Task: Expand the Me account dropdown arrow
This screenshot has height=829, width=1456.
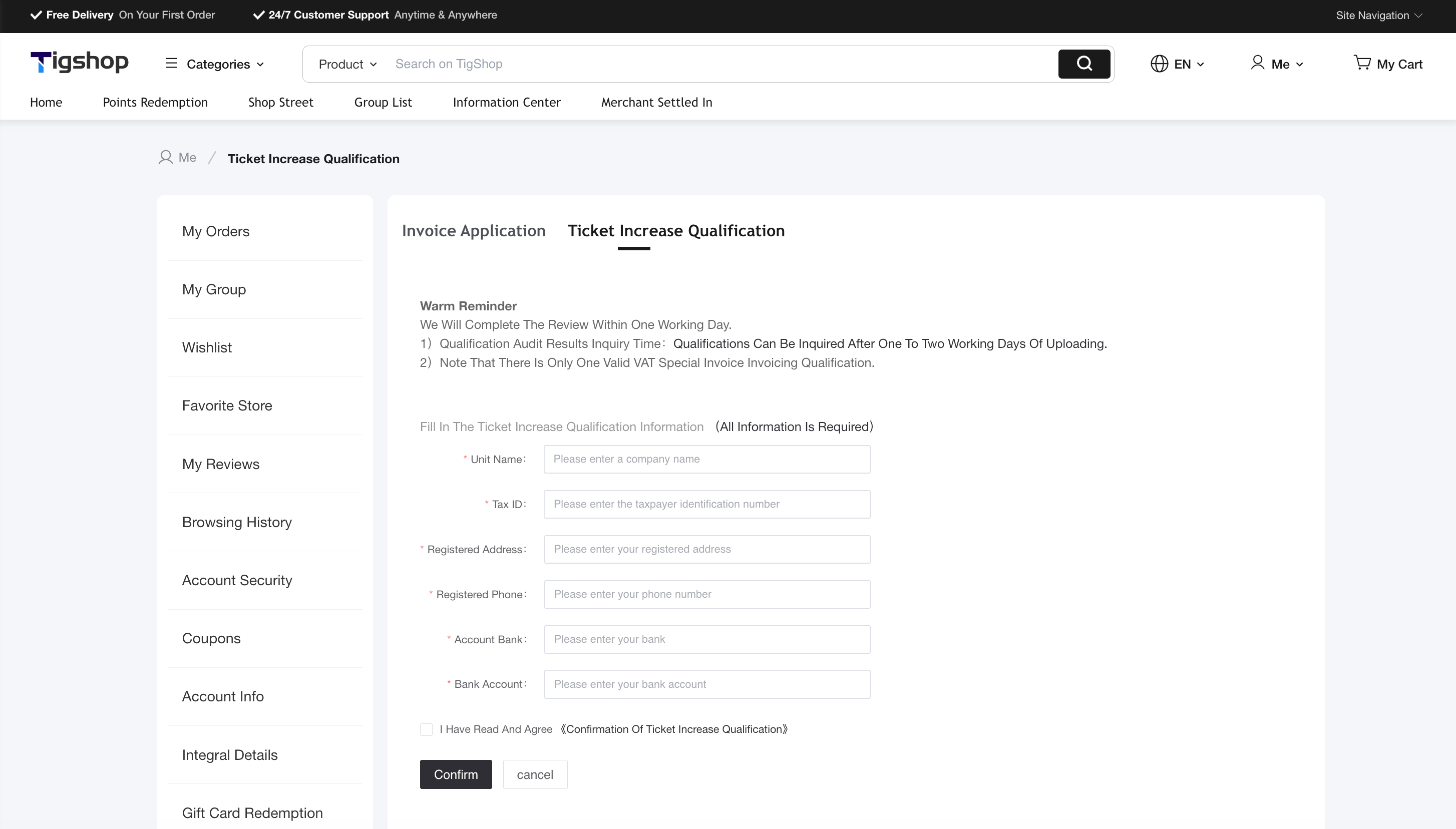Action: click(x=1299, y=65)
